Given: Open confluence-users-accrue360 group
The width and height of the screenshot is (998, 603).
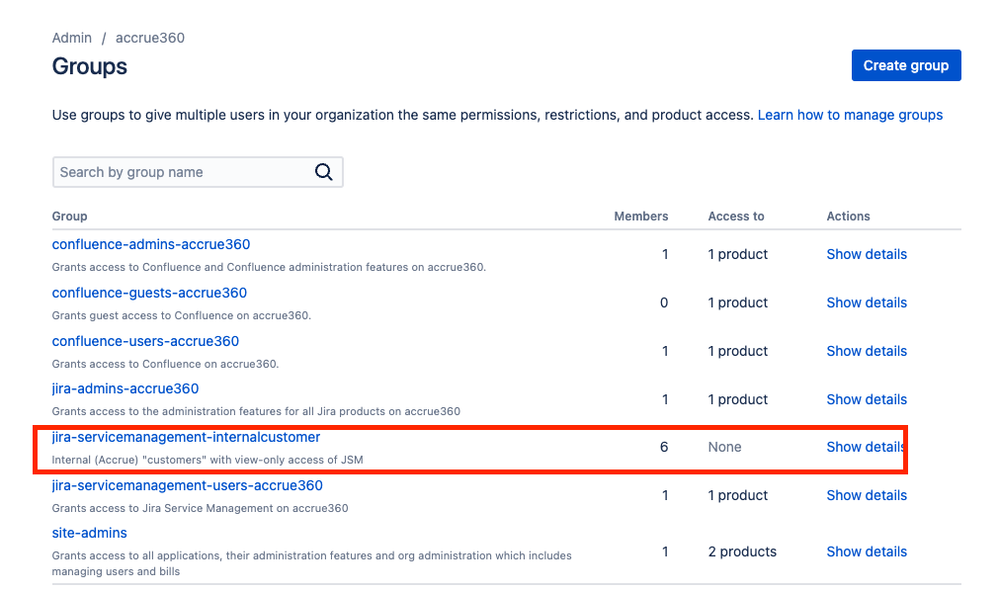Looking at the screenshot, I should [145, 341].
